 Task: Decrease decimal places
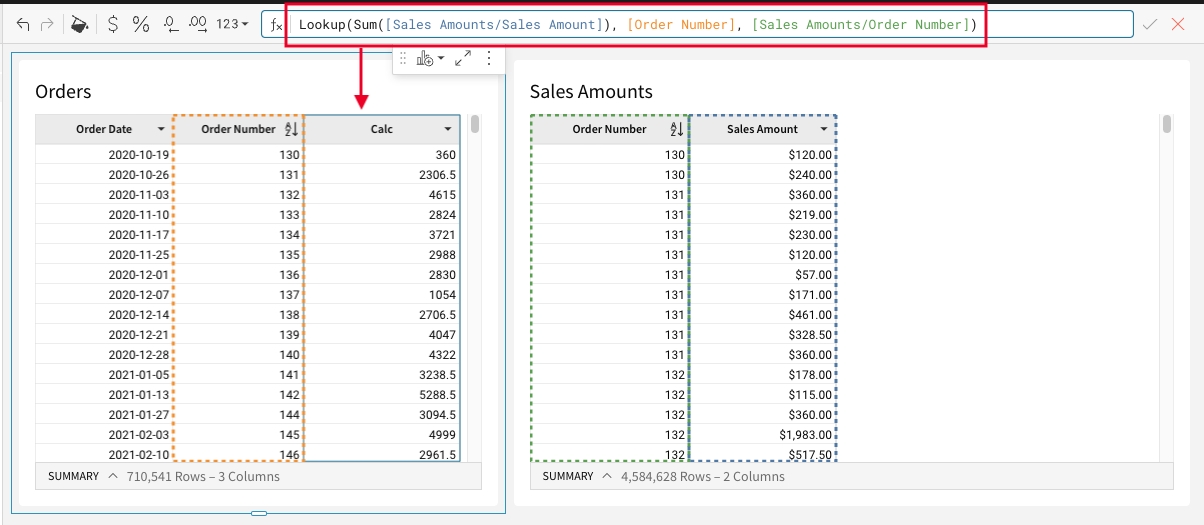[170, 24]
